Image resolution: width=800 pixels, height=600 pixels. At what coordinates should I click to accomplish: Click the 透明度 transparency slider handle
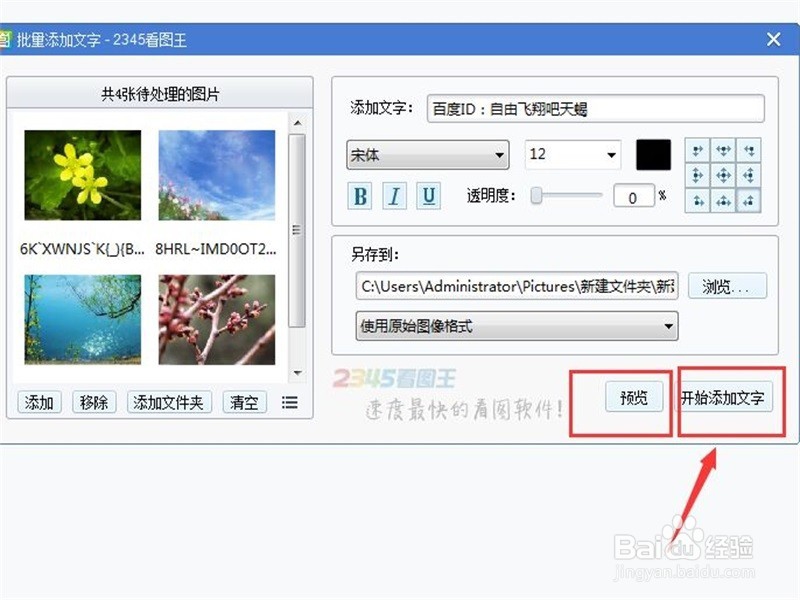tap(536, 195)
